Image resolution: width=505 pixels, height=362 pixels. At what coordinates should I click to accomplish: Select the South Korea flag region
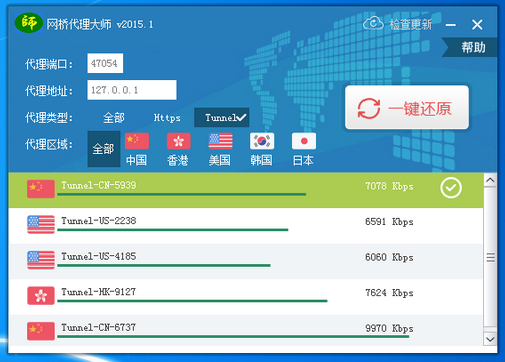(262, 141)
